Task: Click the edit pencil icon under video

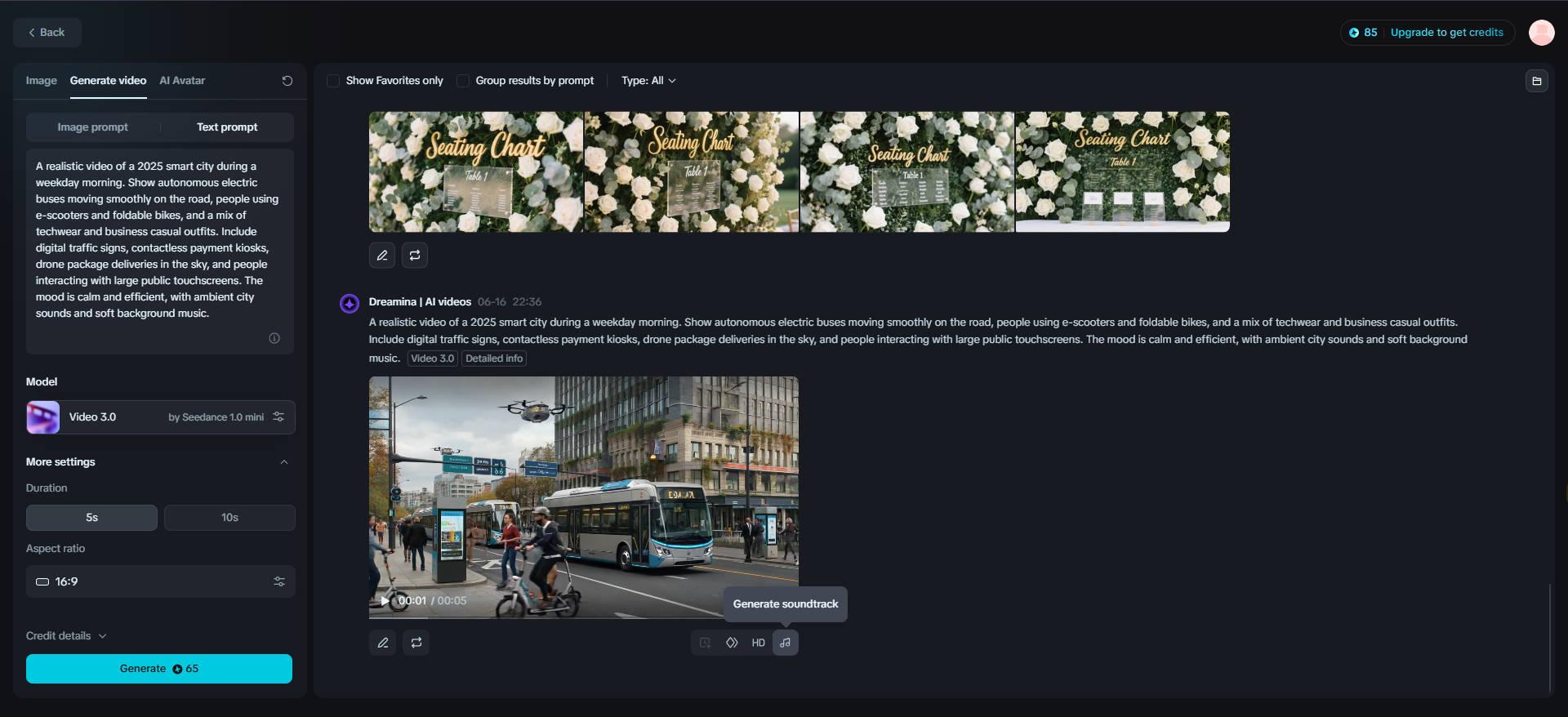Action: click(382, 643)
